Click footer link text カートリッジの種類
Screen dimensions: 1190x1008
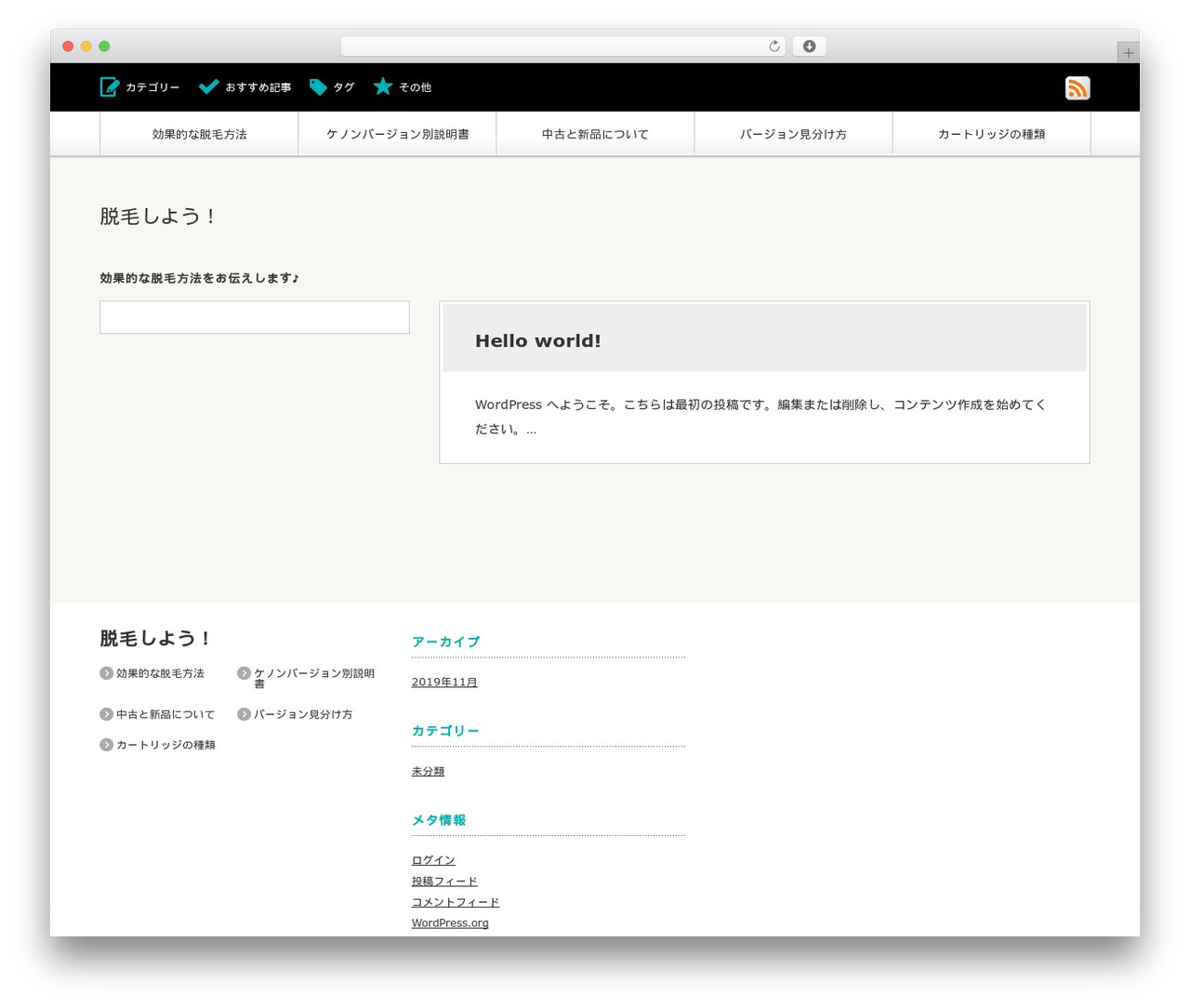165,745
